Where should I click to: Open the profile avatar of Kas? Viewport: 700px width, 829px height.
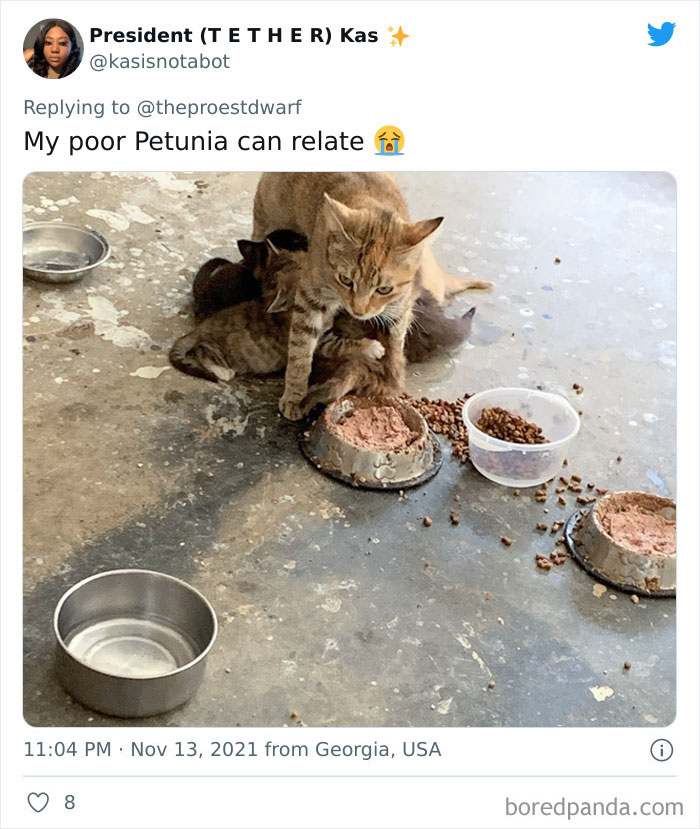point(53,49)
